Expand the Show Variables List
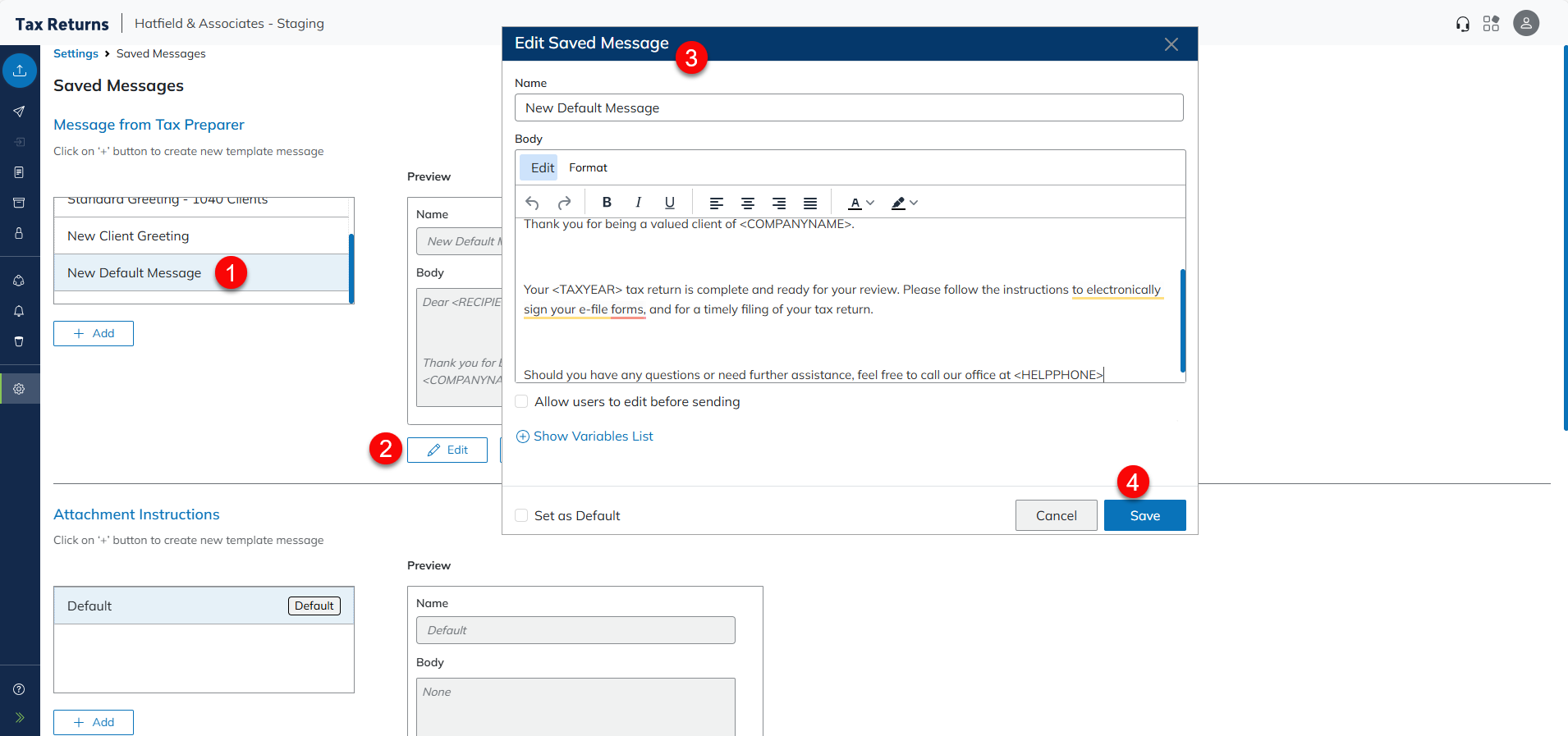This screenshot has width=1568, height=736. point(585,437)
